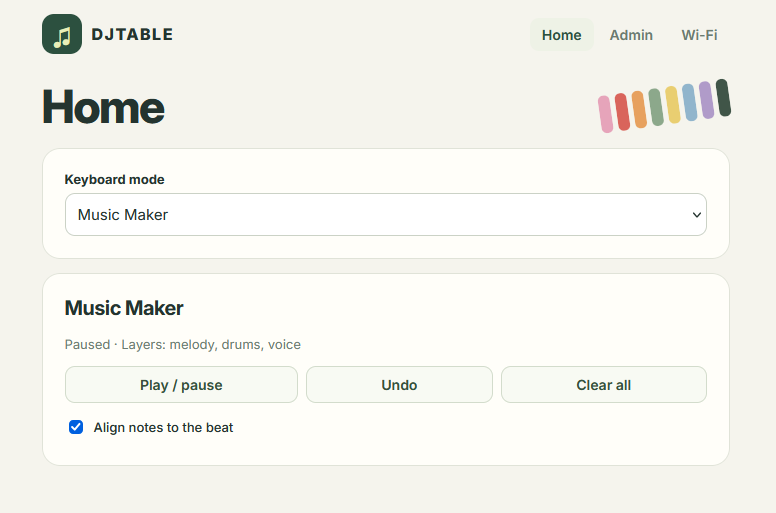This screenshot has height=513, width=776.
Task: Click the DJTABLE music note logo icon
Action: pyautogui.click(x=62, y=34)
